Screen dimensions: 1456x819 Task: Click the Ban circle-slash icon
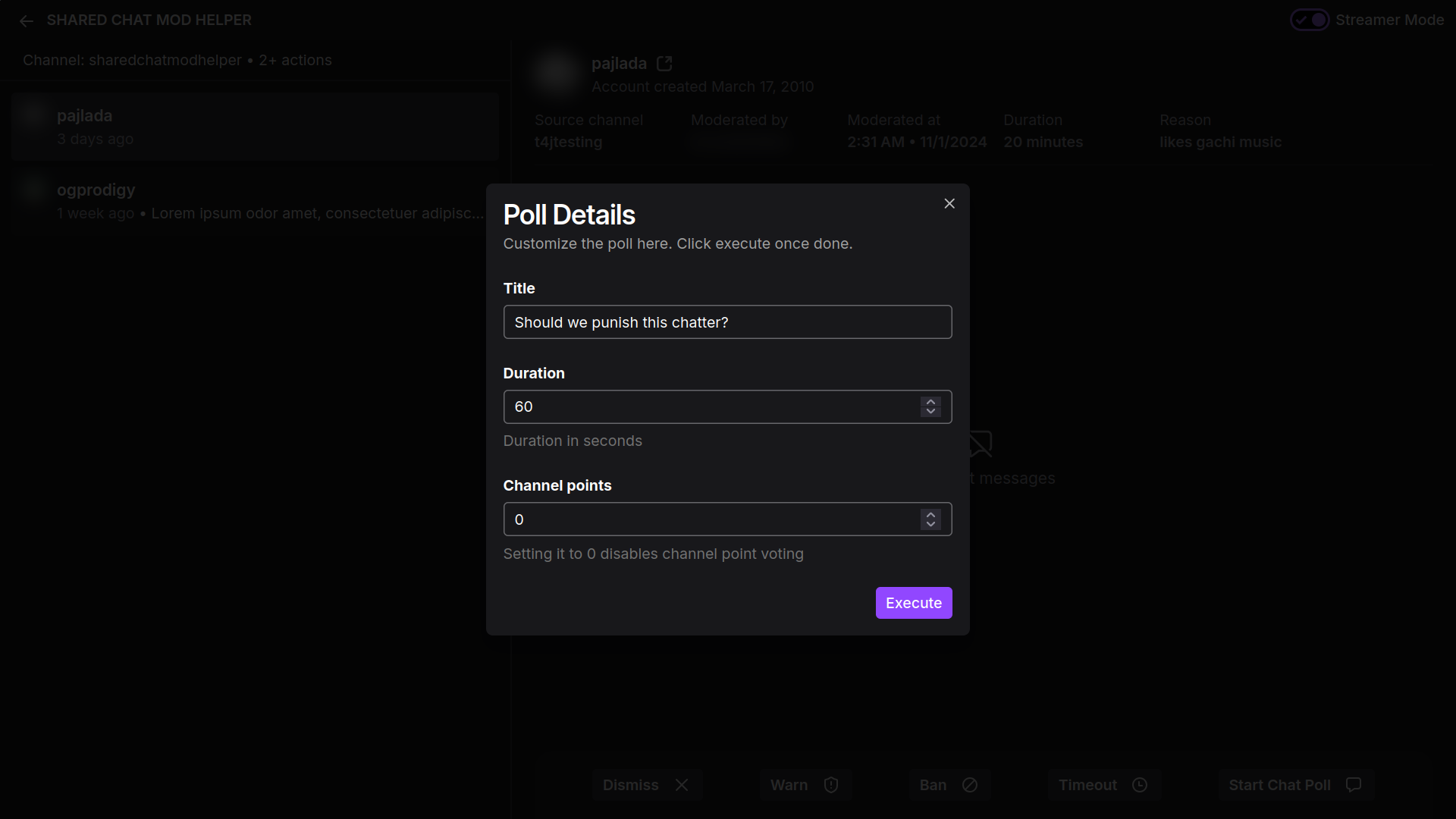(x=970, y=785)
